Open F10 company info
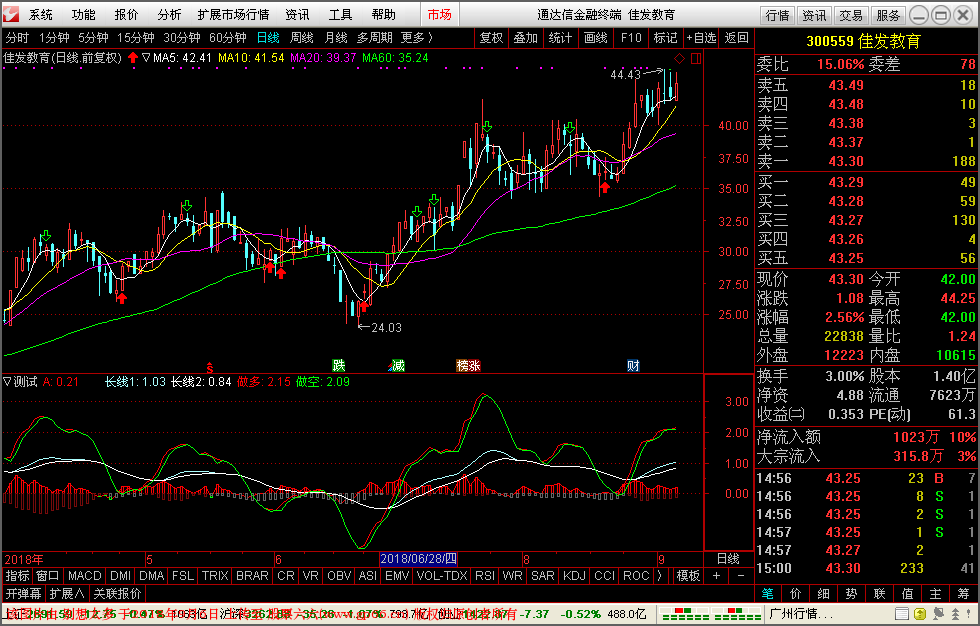Screen dimensions: 980x626 (x=631, y=37)
